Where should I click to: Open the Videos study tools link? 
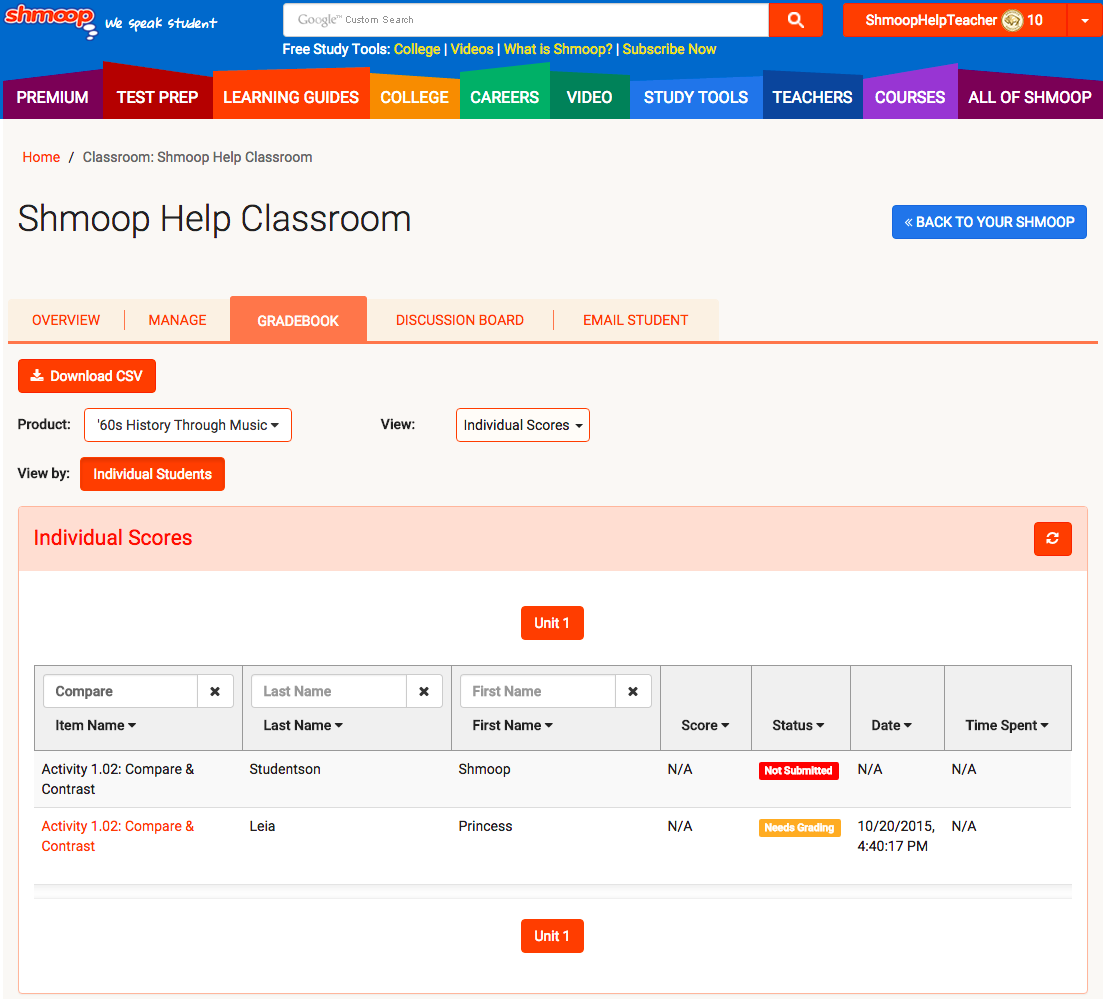pos(471,49)
